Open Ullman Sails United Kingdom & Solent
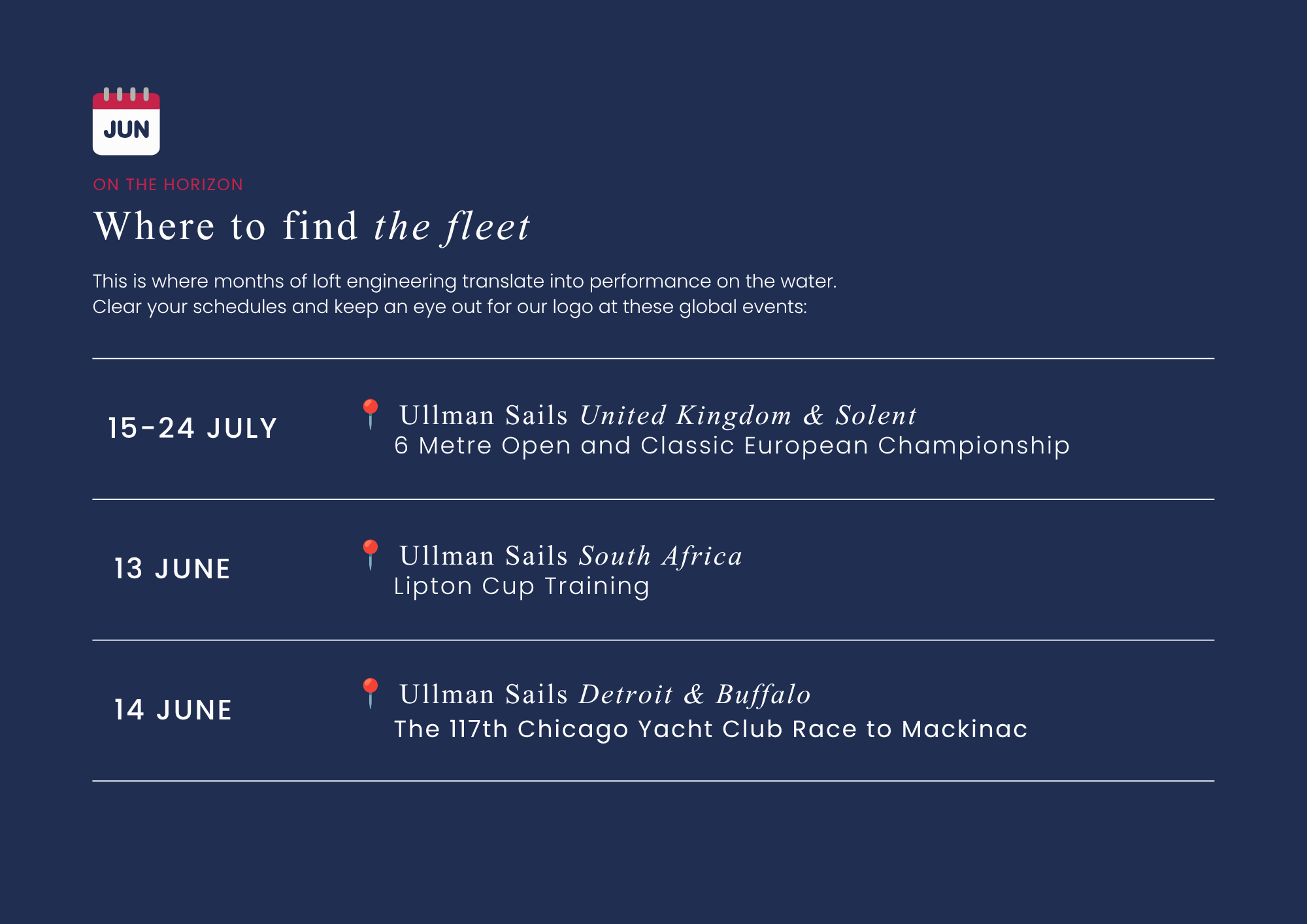This screenshot has width=1307, height=924. [659, 416]
